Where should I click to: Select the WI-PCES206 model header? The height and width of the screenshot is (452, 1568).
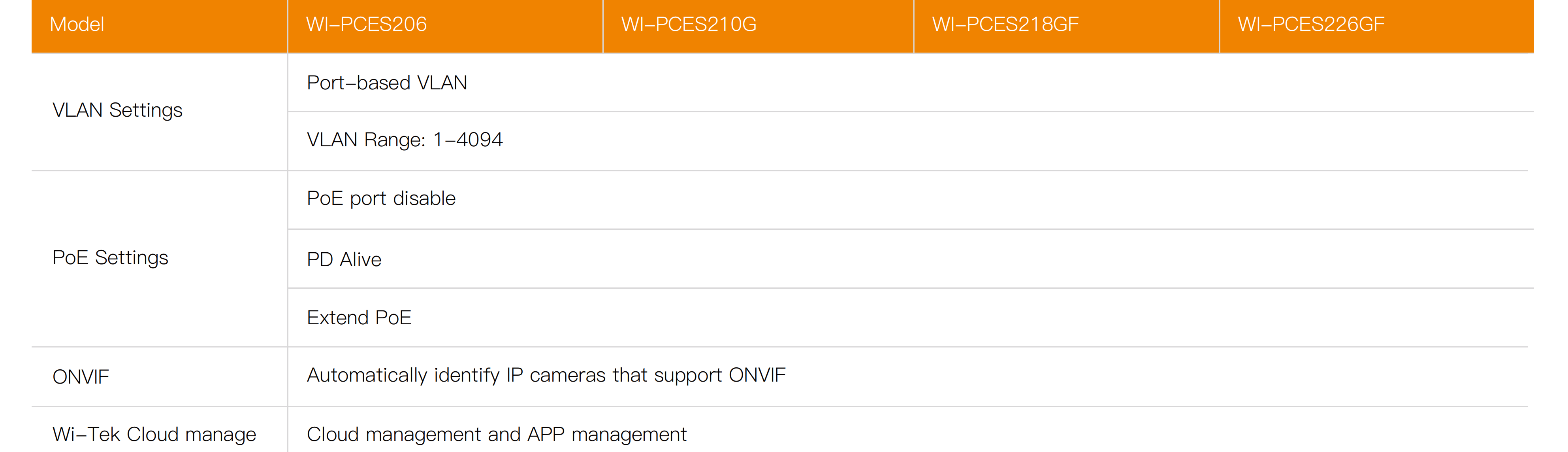click(366, 25)
